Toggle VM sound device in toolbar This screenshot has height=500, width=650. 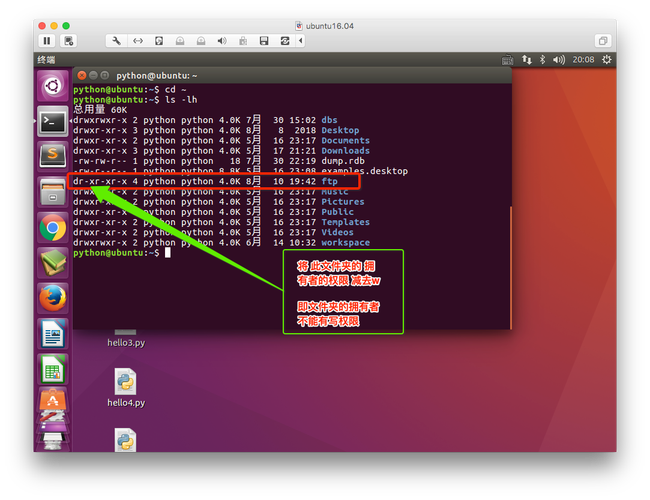click(x=221, y=41)
